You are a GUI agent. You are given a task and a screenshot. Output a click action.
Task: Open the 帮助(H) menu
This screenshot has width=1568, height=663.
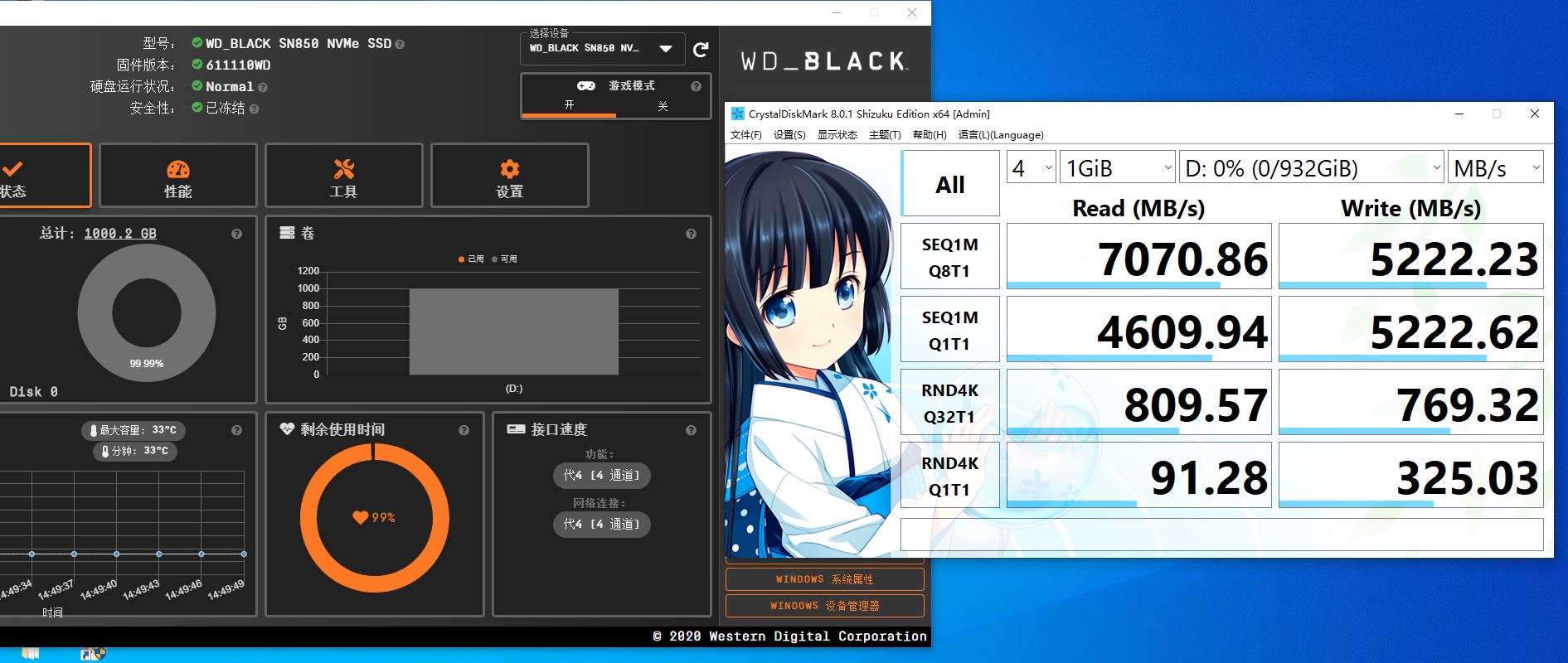coord(930,135)
